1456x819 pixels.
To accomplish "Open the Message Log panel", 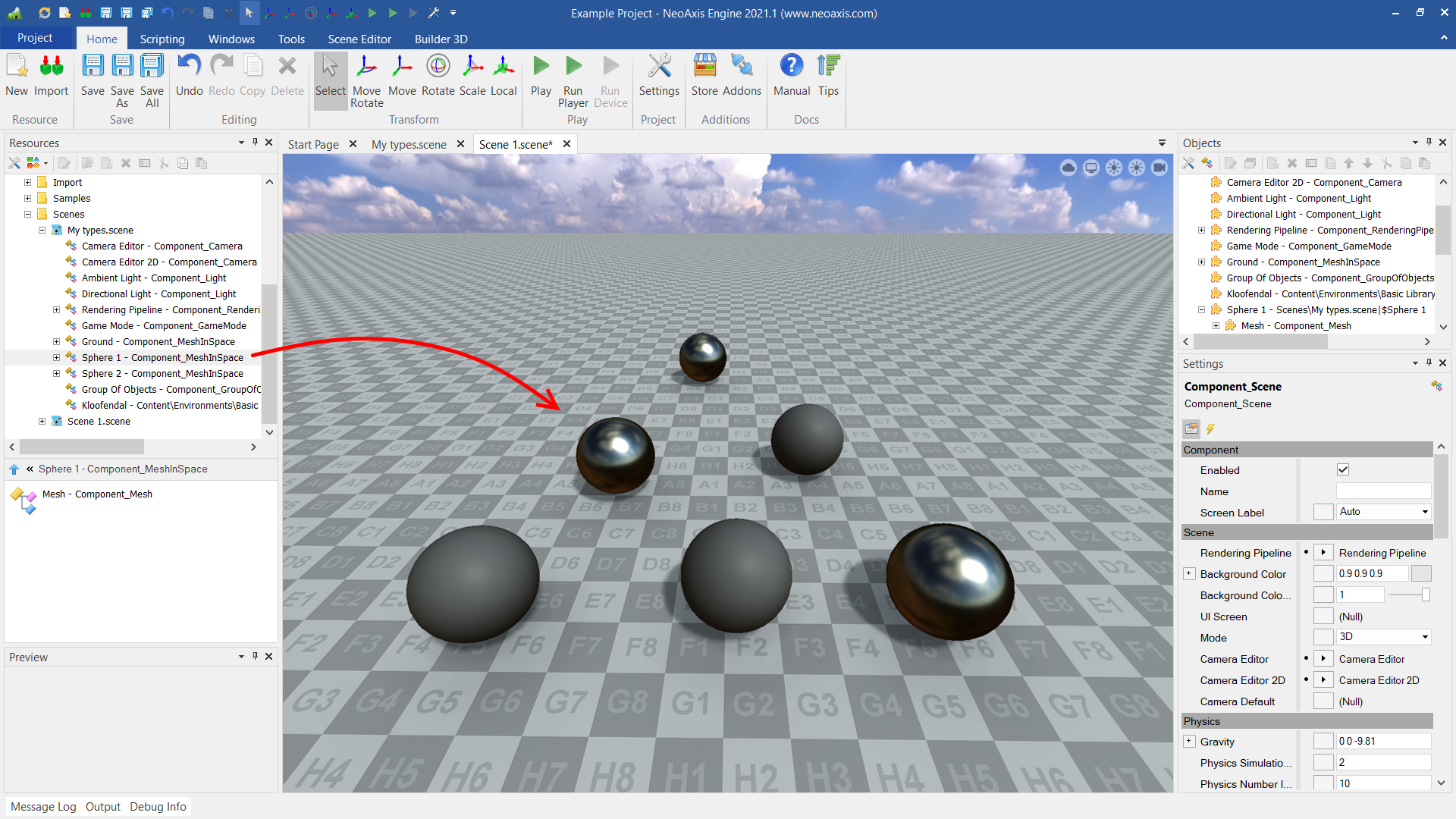I will point(43,807).
